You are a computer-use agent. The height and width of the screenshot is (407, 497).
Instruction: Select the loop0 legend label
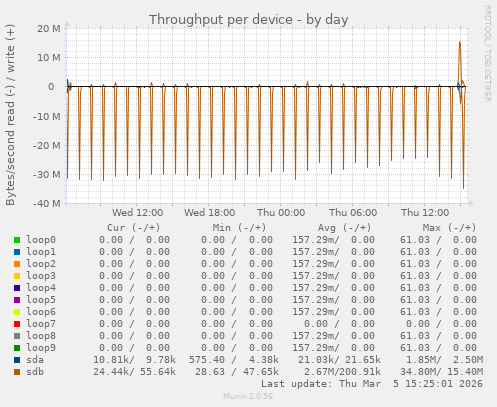point(41,240)
